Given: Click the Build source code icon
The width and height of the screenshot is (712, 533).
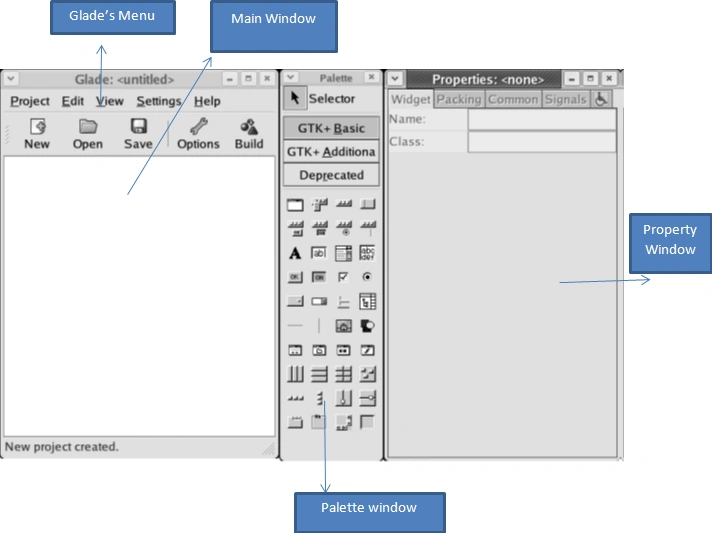Looking at the screenshot, I should tap(249, 127).
